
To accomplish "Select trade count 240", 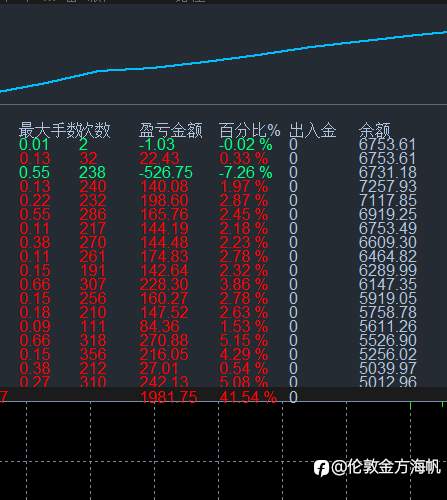I will point(93,187).
